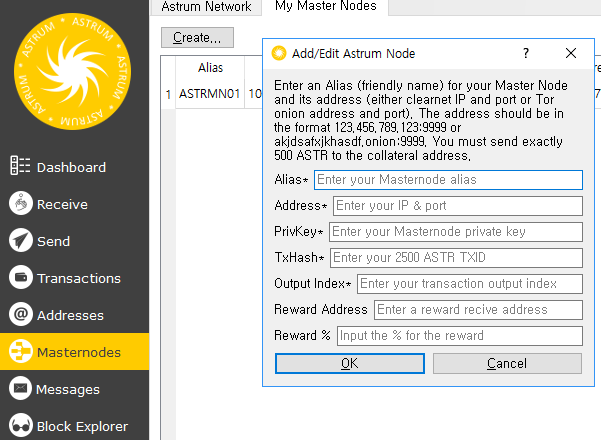Click the Create... button
The image size is (601, 440).
tap(197, 38)
